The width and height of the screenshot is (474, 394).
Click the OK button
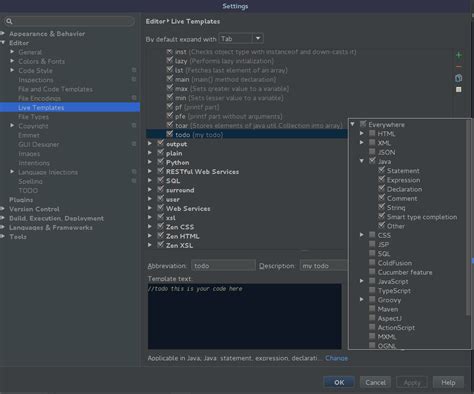tap(339, 382)
